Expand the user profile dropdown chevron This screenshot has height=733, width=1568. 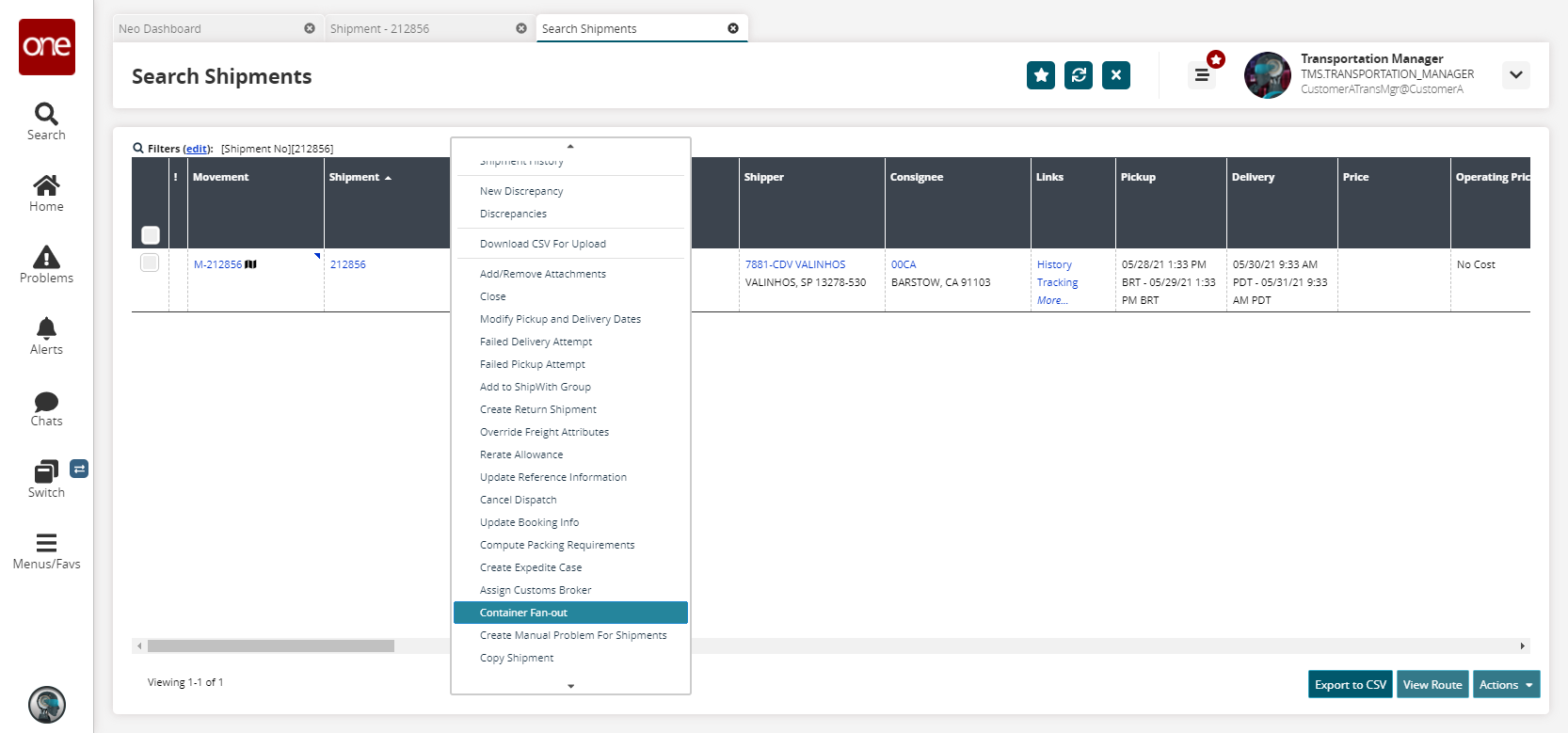point(1515,75)
